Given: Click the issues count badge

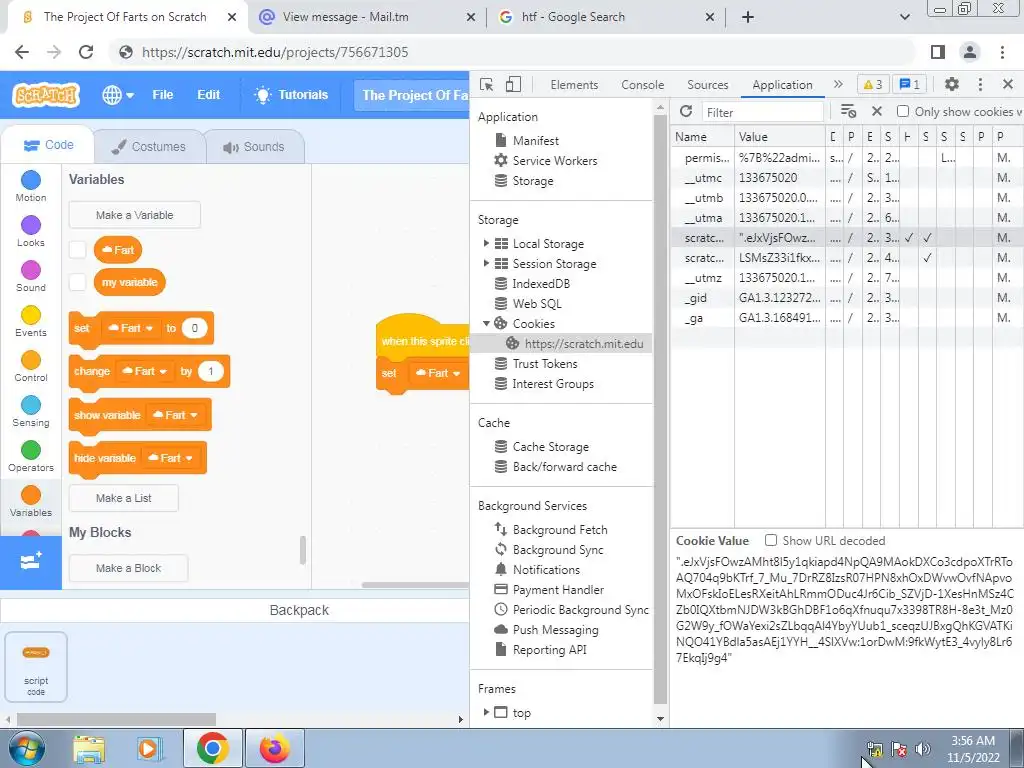Looking at the screenshot, I should [910, 84].
